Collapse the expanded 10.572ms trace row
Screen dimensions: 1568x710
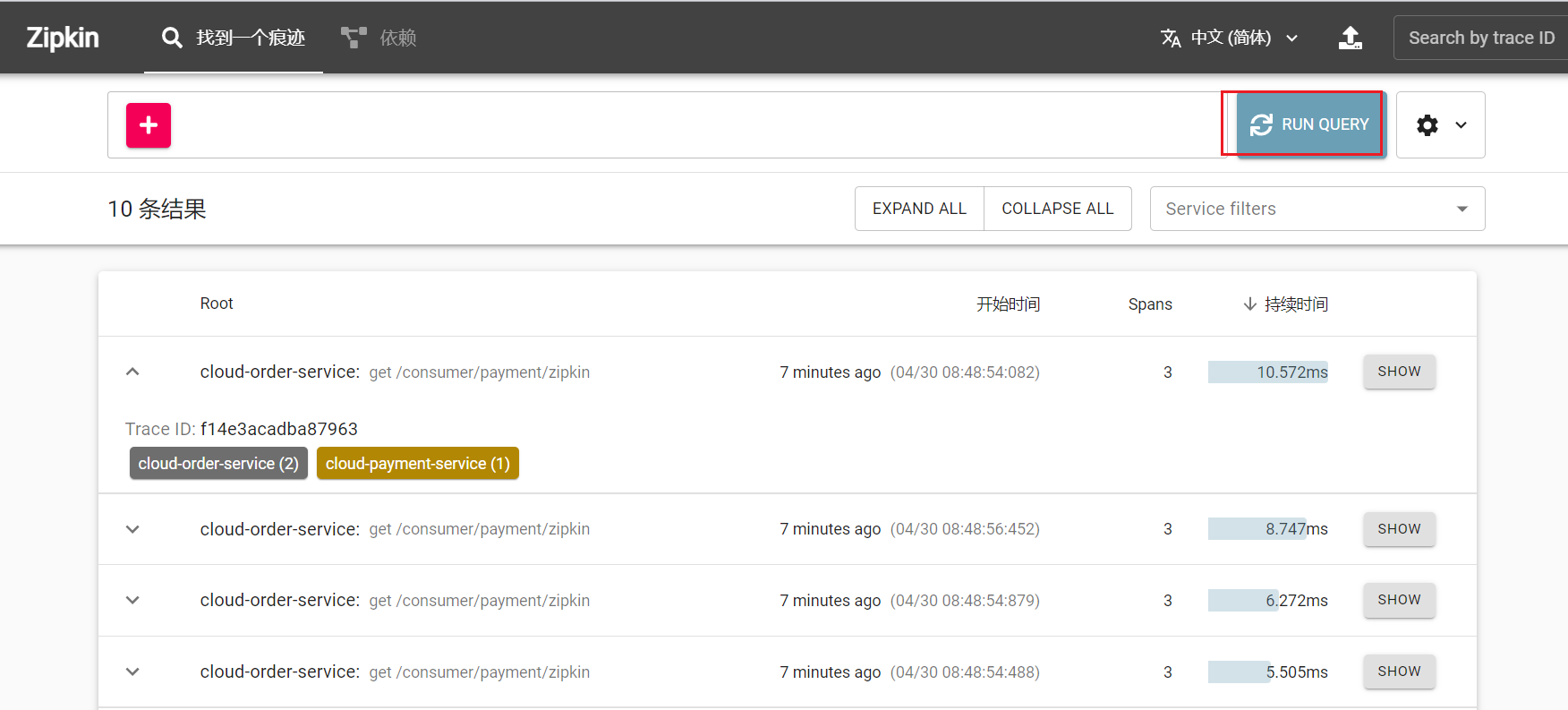click(x=132, y=372)
